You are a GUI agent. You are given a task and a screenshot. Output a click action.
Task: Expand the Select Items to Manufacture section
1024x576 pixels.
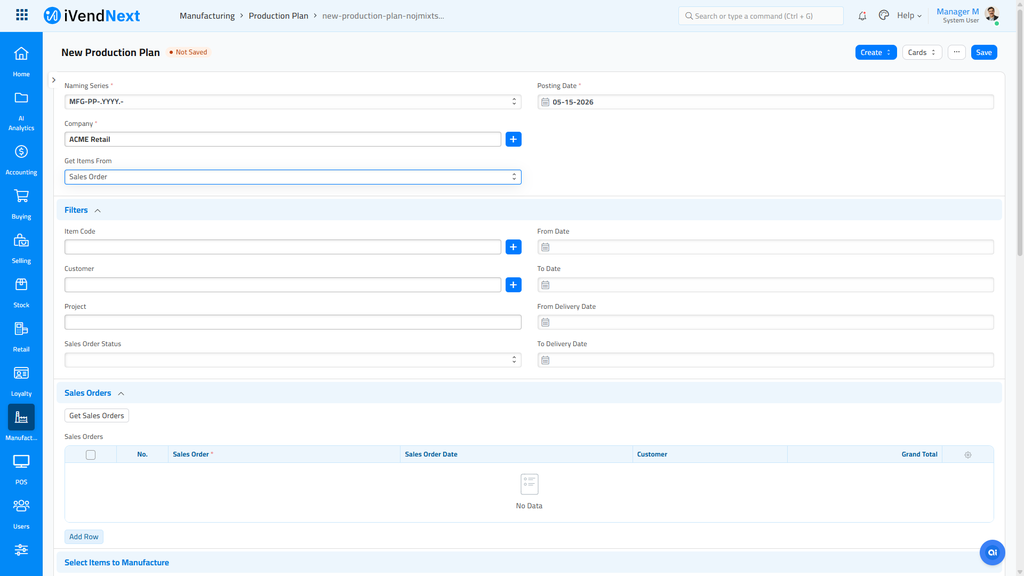pyautogui.click(x=116, y=562)
